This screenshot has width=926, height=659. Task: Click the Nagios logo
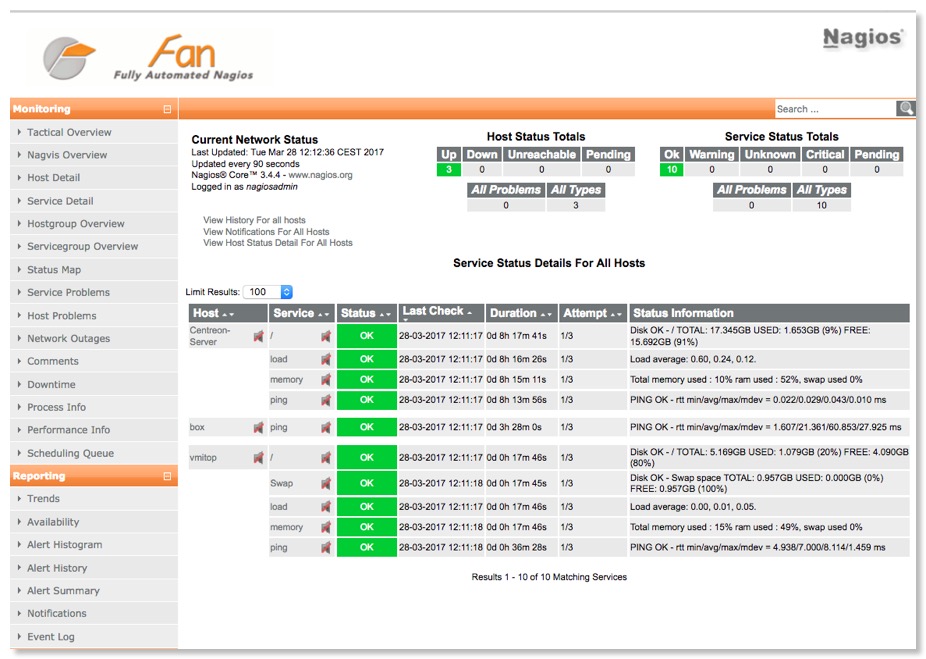click(x=863, y=39)
